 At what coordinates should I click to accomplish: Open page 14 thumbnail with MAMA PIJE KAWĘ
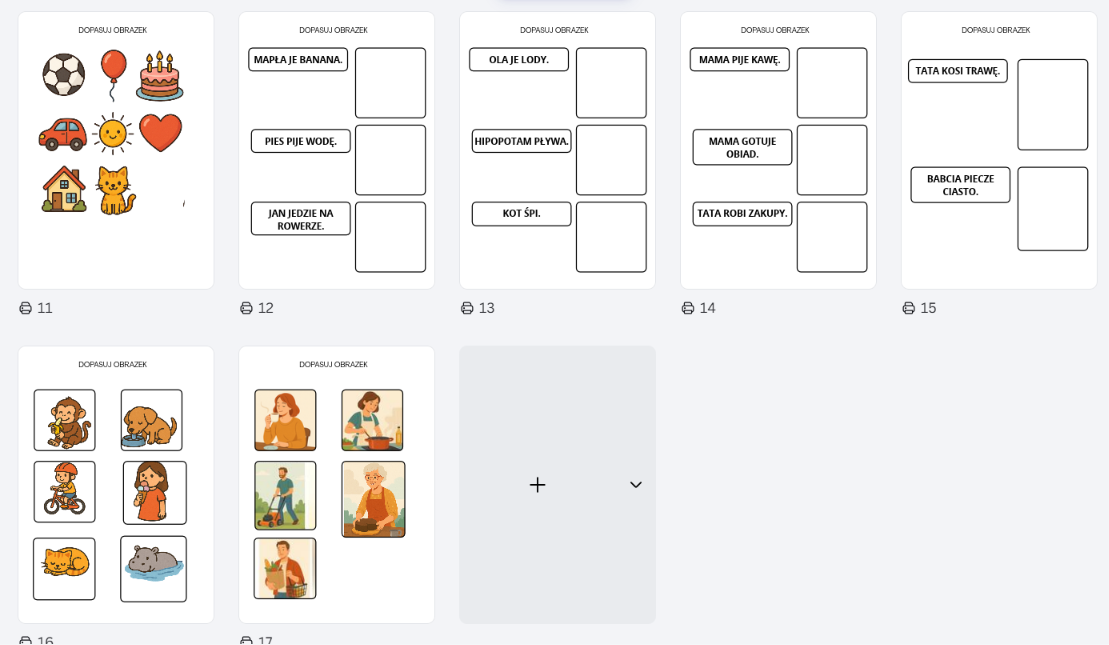(778, 150)
